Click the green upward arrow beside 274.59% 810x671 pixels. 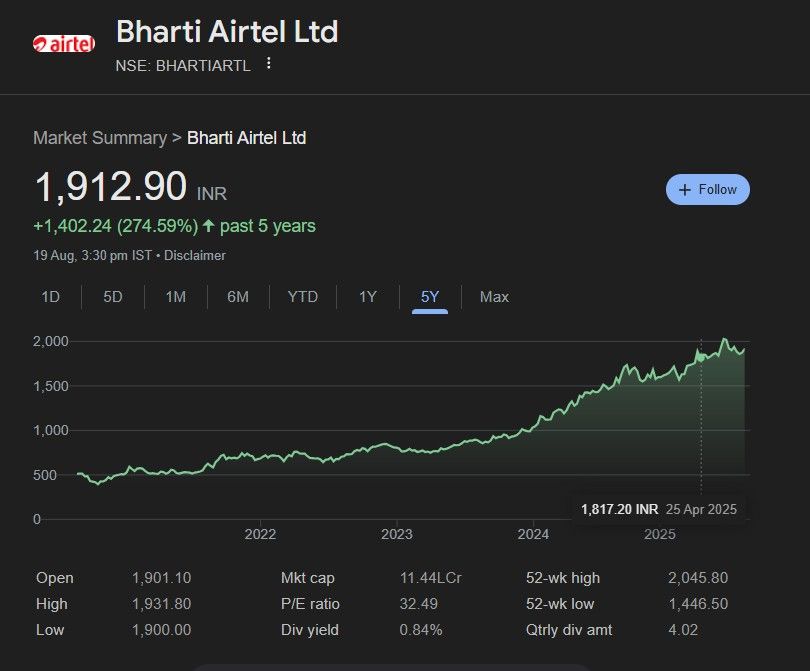[x=210, y=226]
